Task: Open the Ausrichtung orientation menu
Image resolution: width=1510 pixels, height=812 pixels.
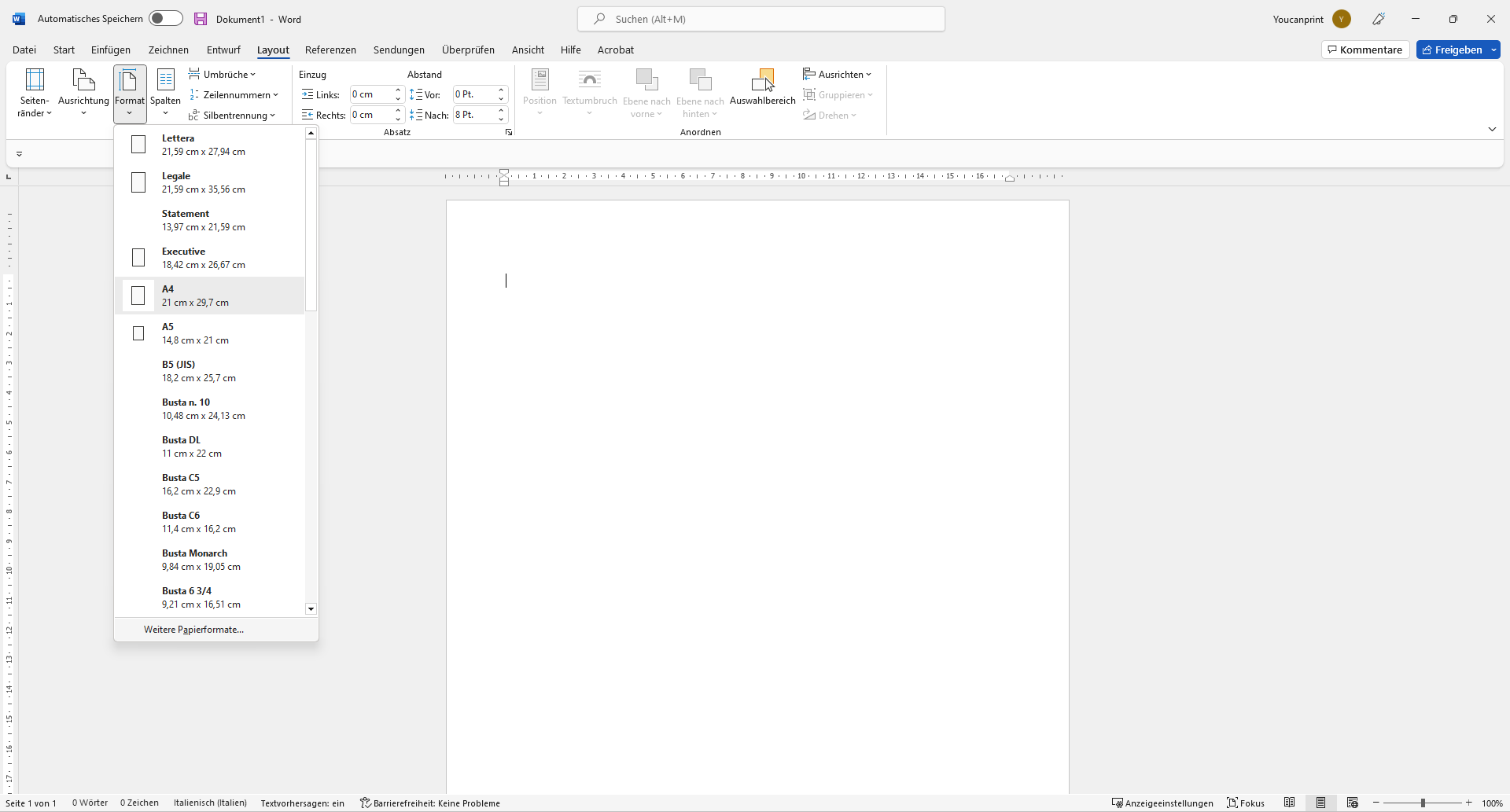Action: (x=83, y=93)
